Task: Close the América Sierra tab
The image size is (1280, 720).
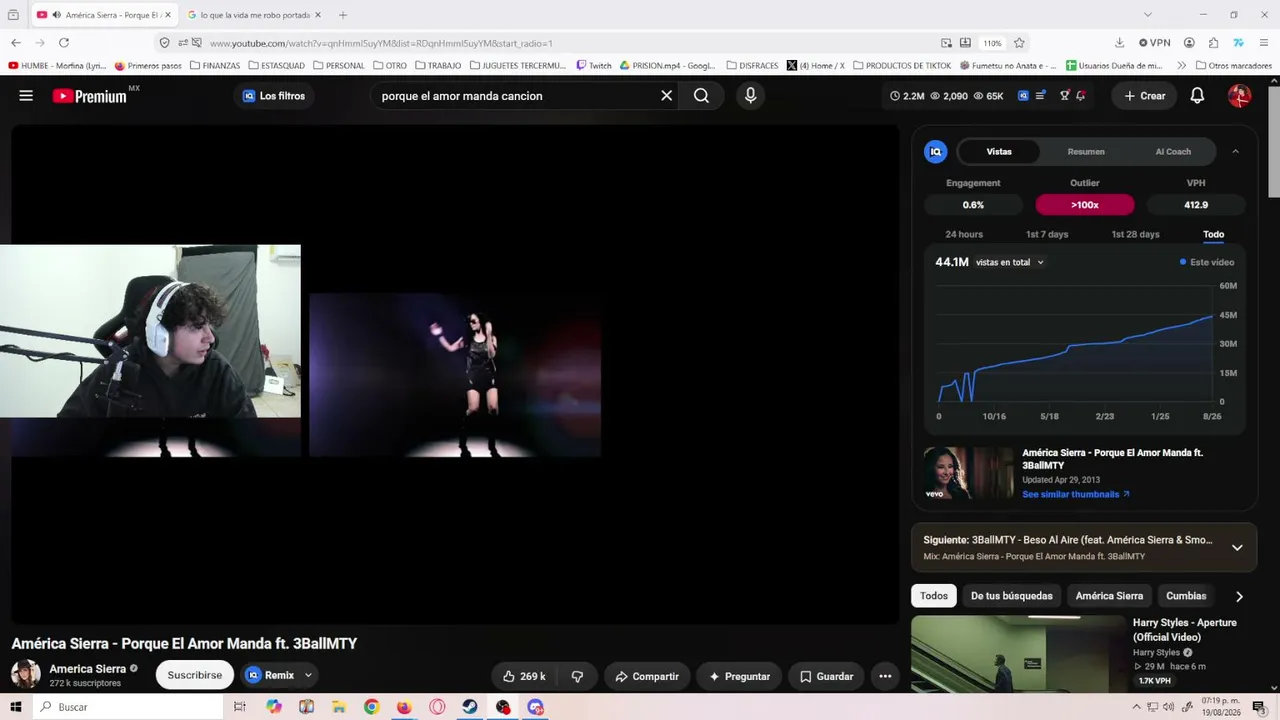Action: coord(168,15)
